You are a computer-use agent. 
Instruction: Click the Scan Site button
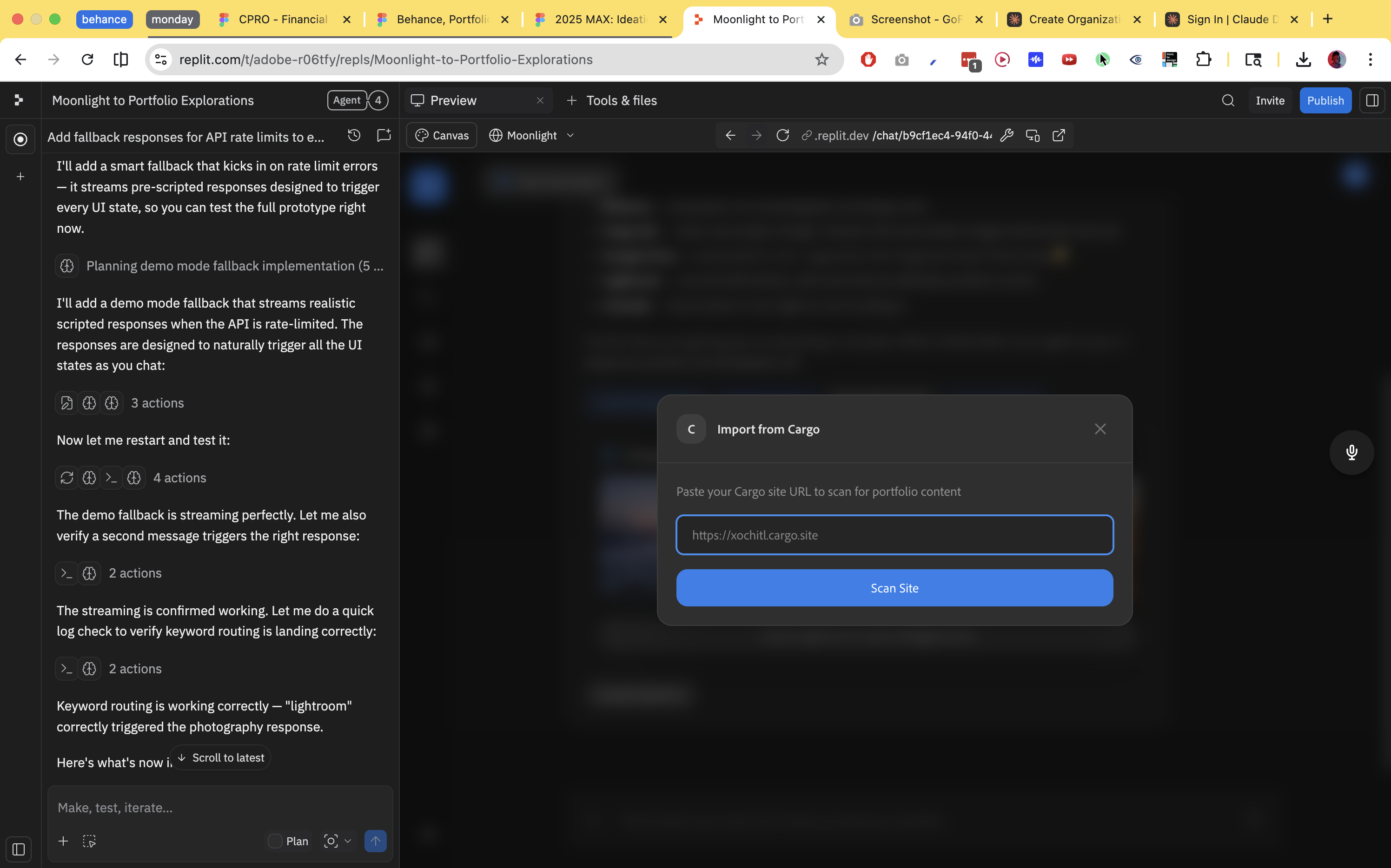894,588
